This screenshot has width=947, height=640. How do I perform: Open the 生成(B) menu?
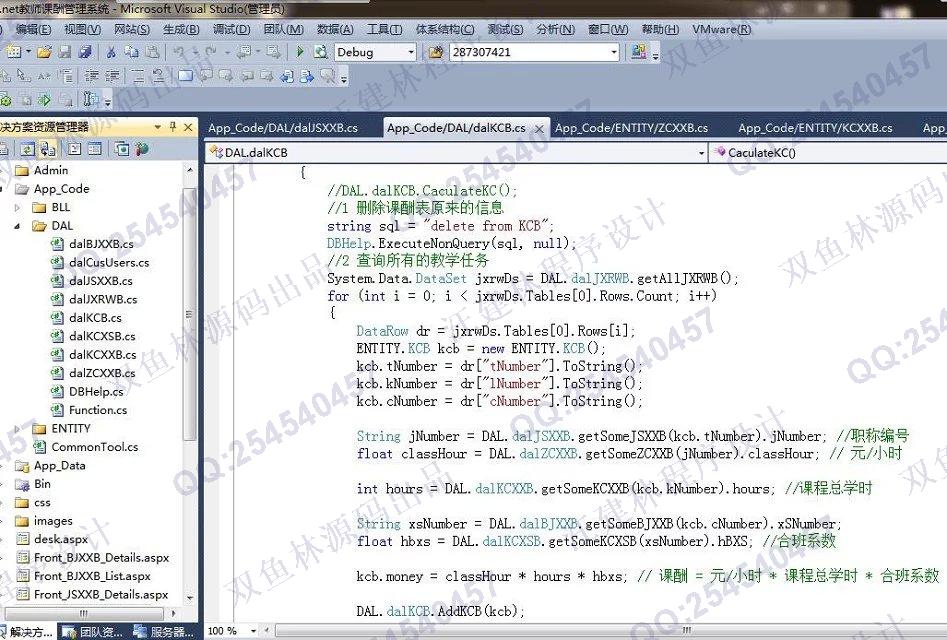(x=181, y=29)
